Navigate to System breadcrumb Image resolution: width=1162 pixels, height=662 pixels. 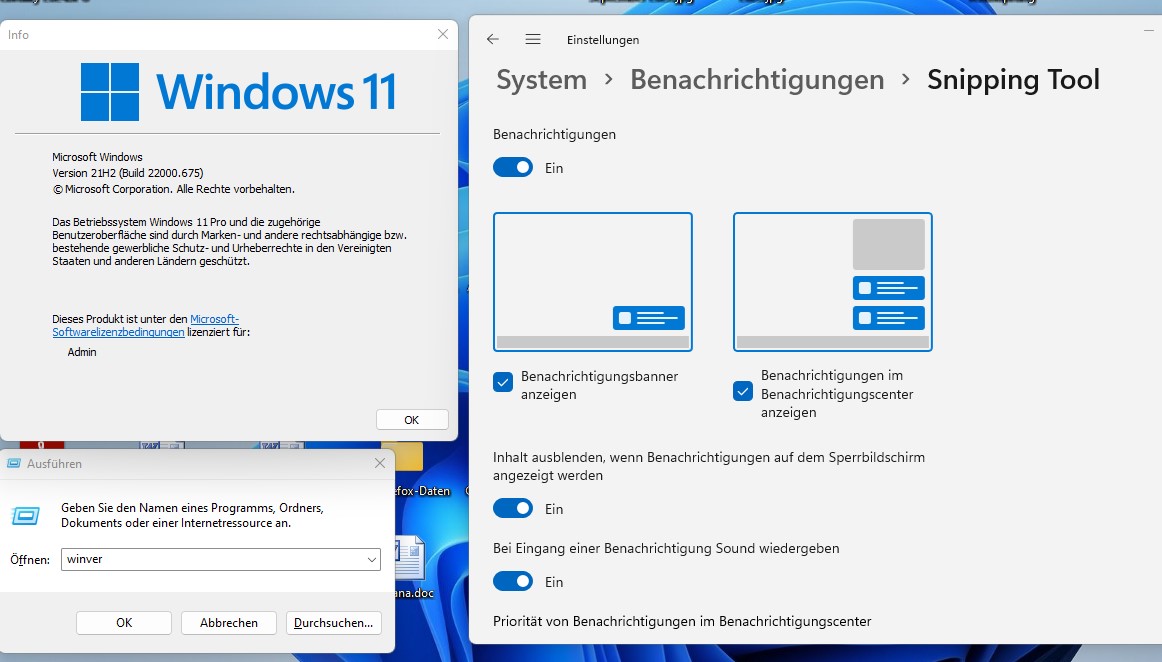(541, 79)
